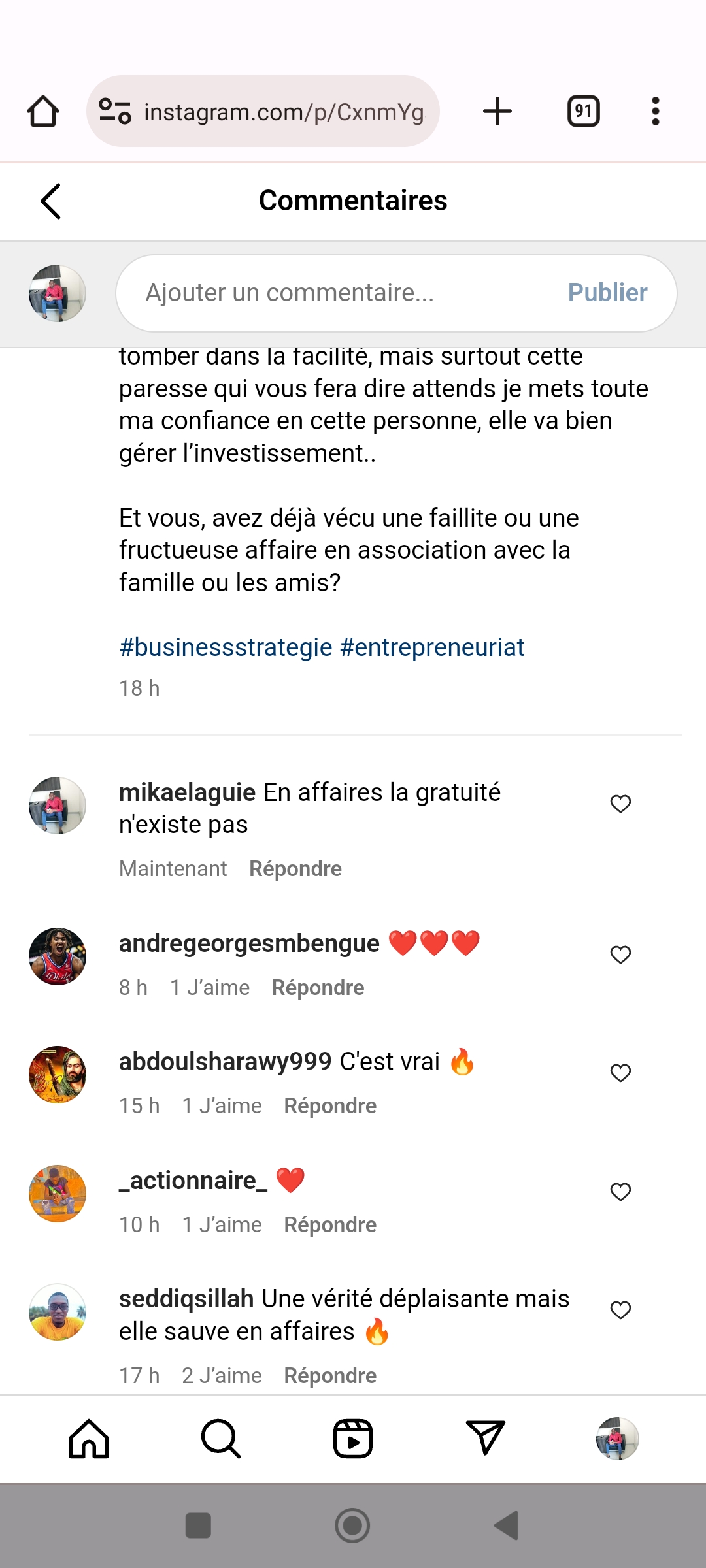View site information icon in address bar
The height and width of the screenshot is (1568, 706).
click(115, 111)
